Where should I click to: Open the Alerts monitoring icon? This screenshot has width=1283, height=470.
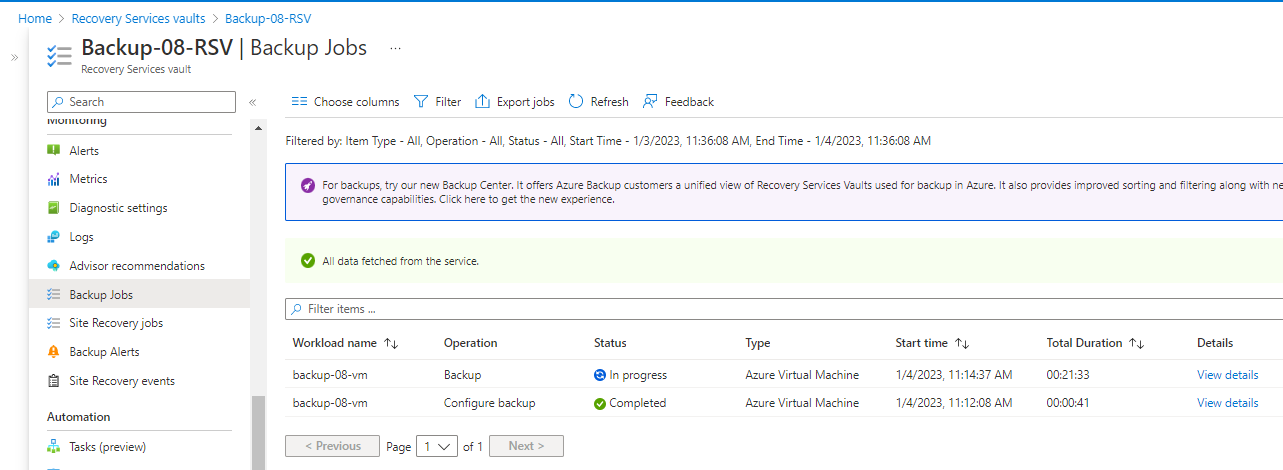(x=54, y=150)
